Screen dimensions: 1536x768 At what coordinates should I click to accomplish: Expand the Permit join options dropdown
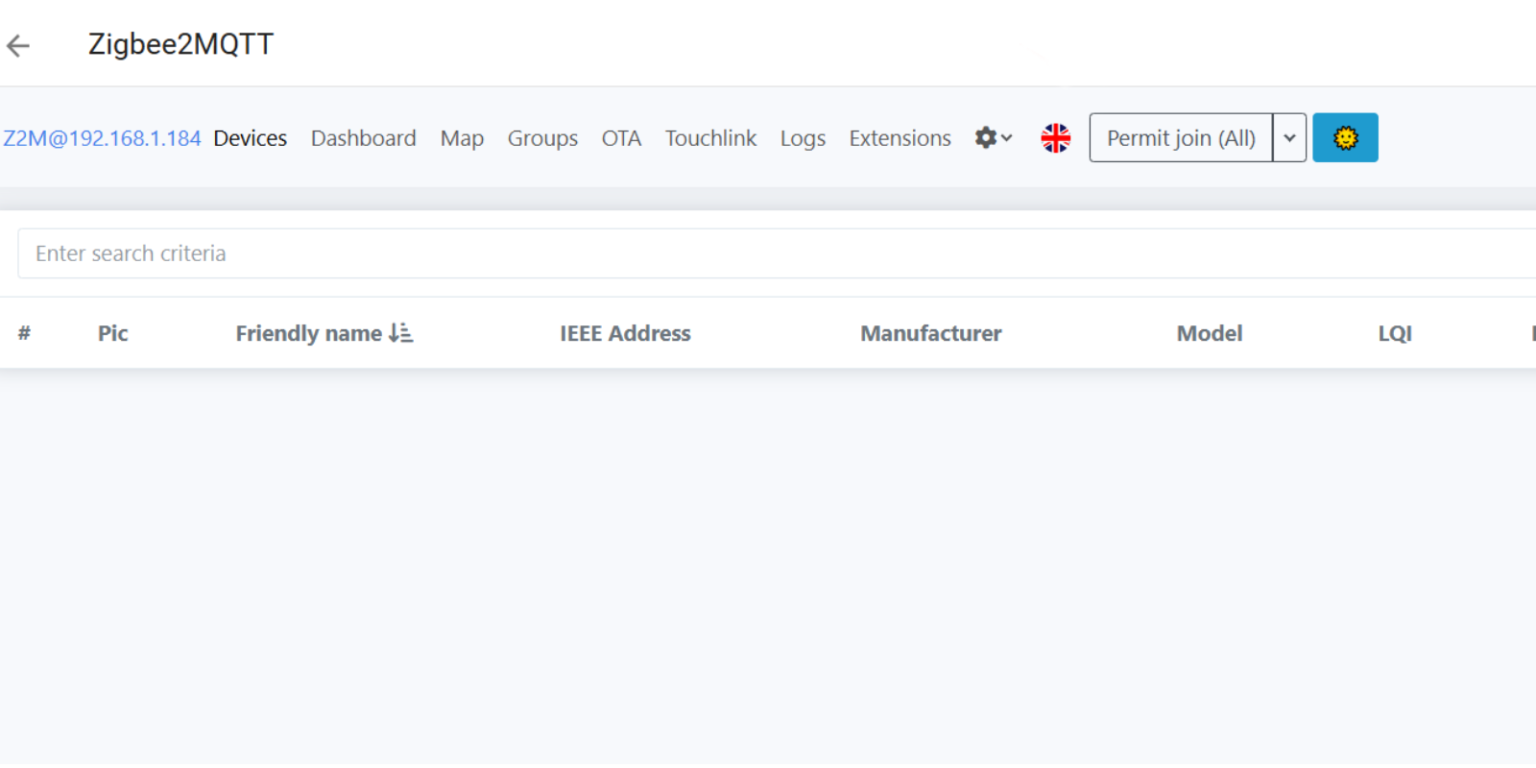(1290, 138)
